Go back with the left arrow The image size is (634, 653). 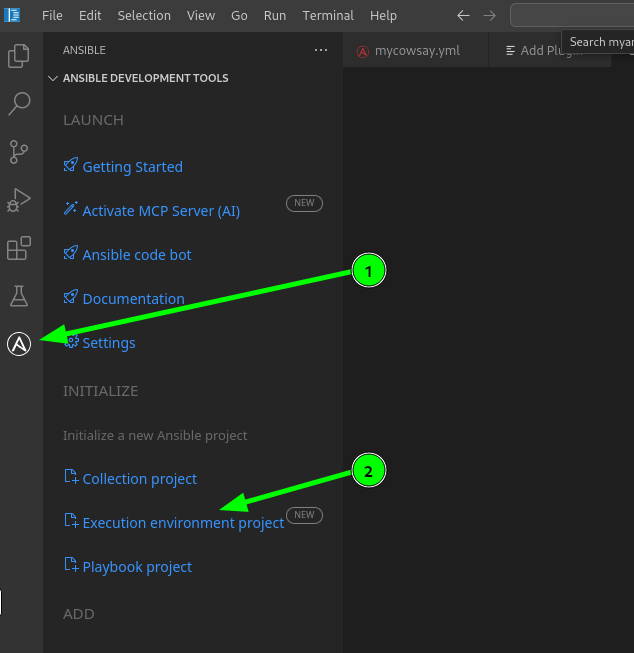tap(463, 16)
